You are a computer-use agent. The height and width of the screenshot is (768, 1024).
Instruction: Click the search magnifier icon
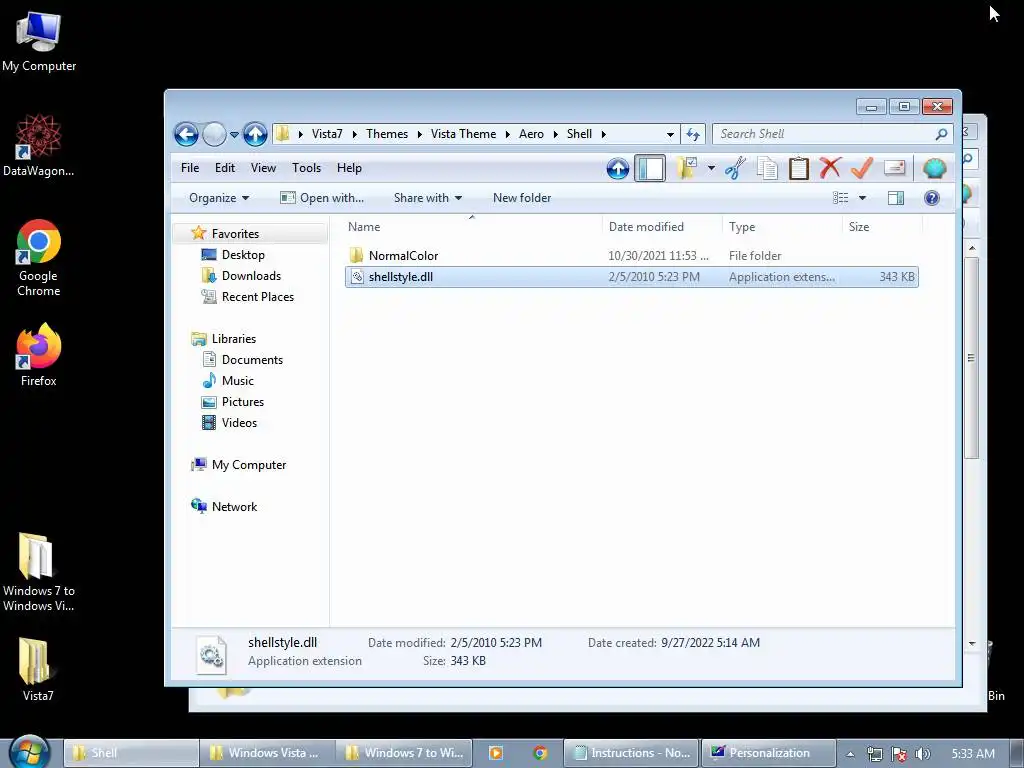pos(941,134)
